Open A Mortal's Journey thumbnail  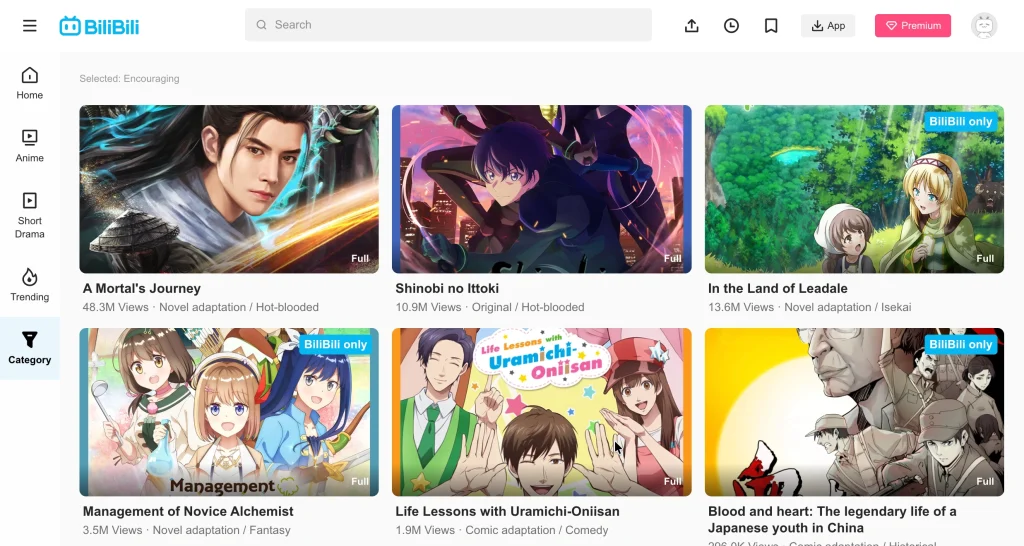pos(229,189)
